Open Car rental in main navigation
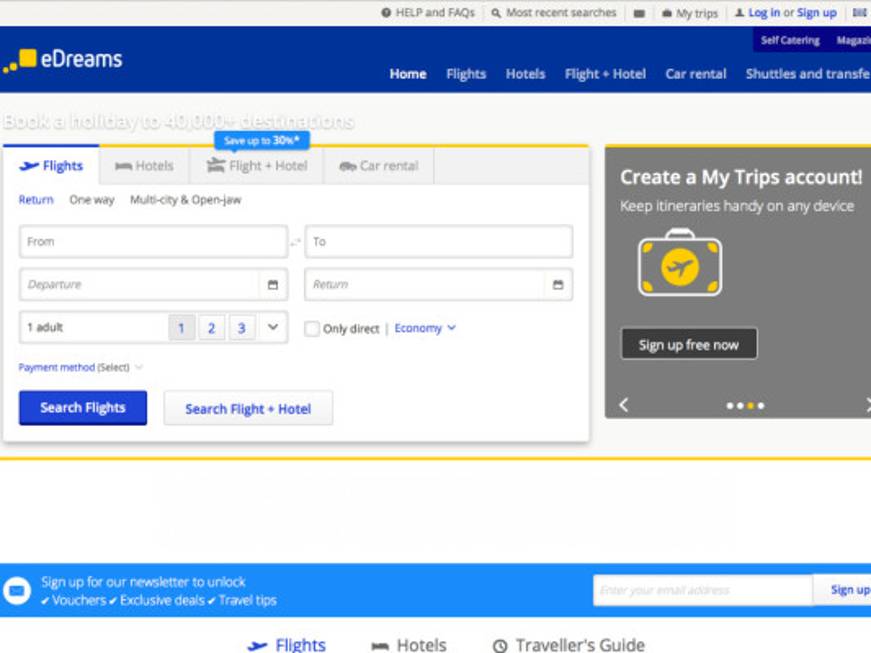Viewport: 871px width, 653px height. click(x=695, y=74)
